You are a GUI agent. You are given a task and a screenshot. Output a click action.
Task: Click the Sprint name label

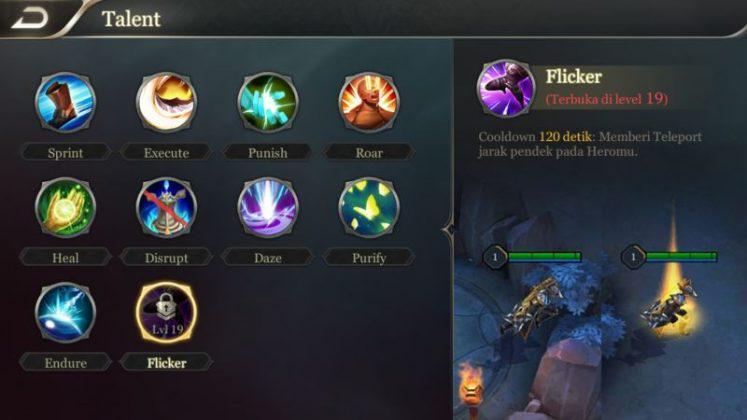click(65, 153)
